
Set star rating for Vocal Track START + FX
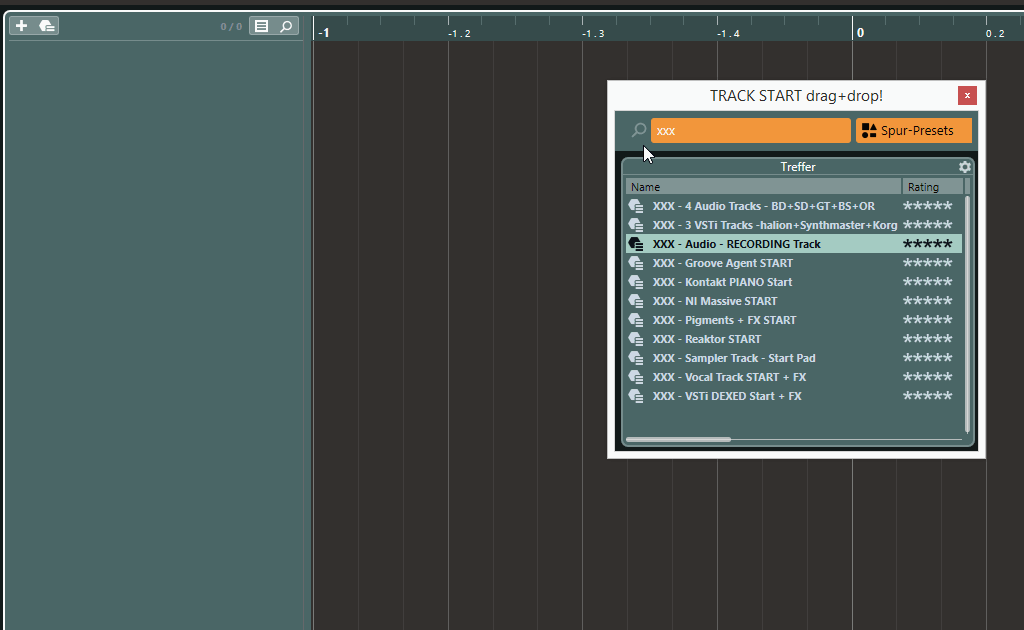click(x=927, y=377)
